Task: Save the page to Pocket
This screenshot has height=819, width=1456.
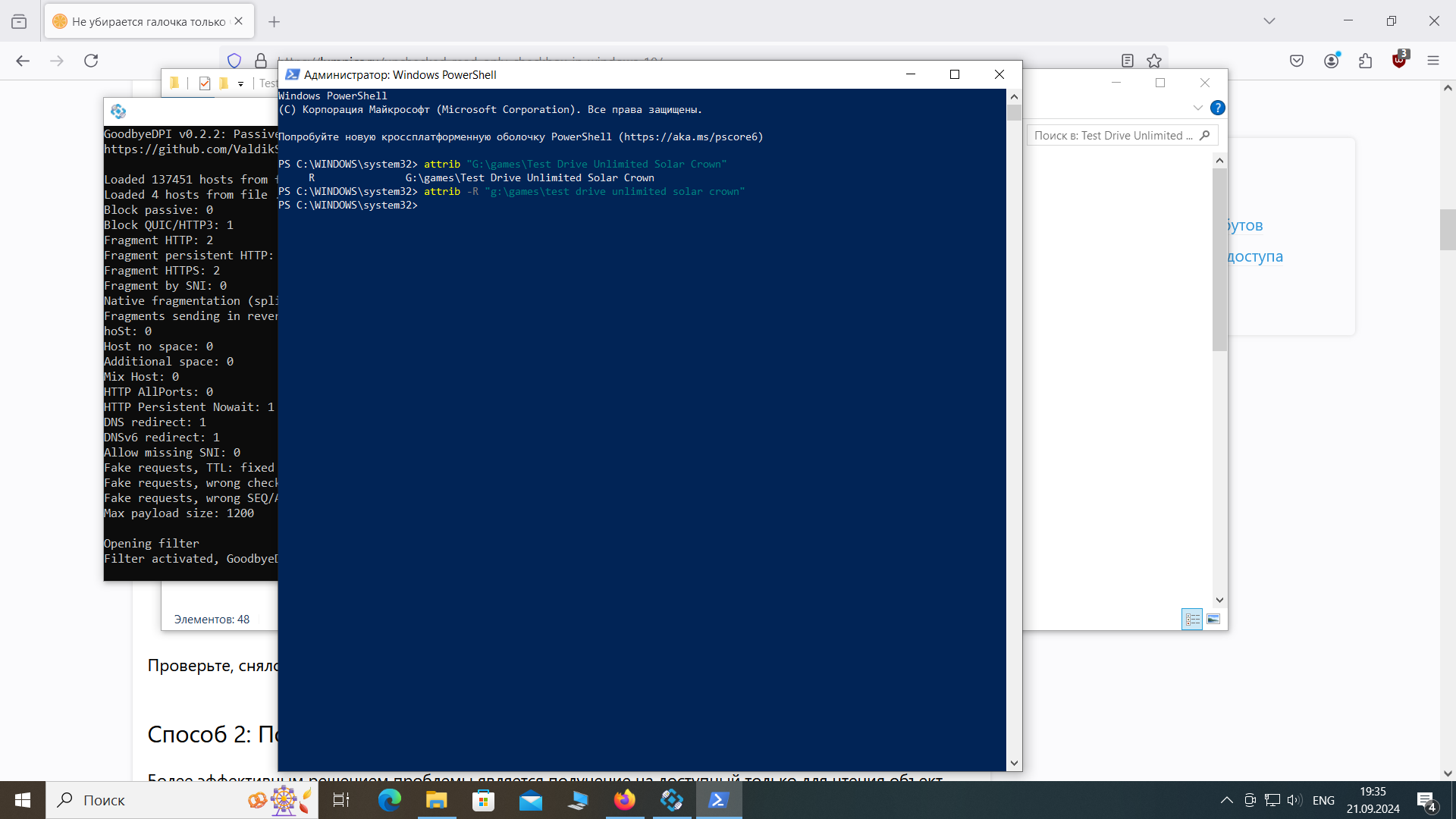Action: [x=1297, y=61]
